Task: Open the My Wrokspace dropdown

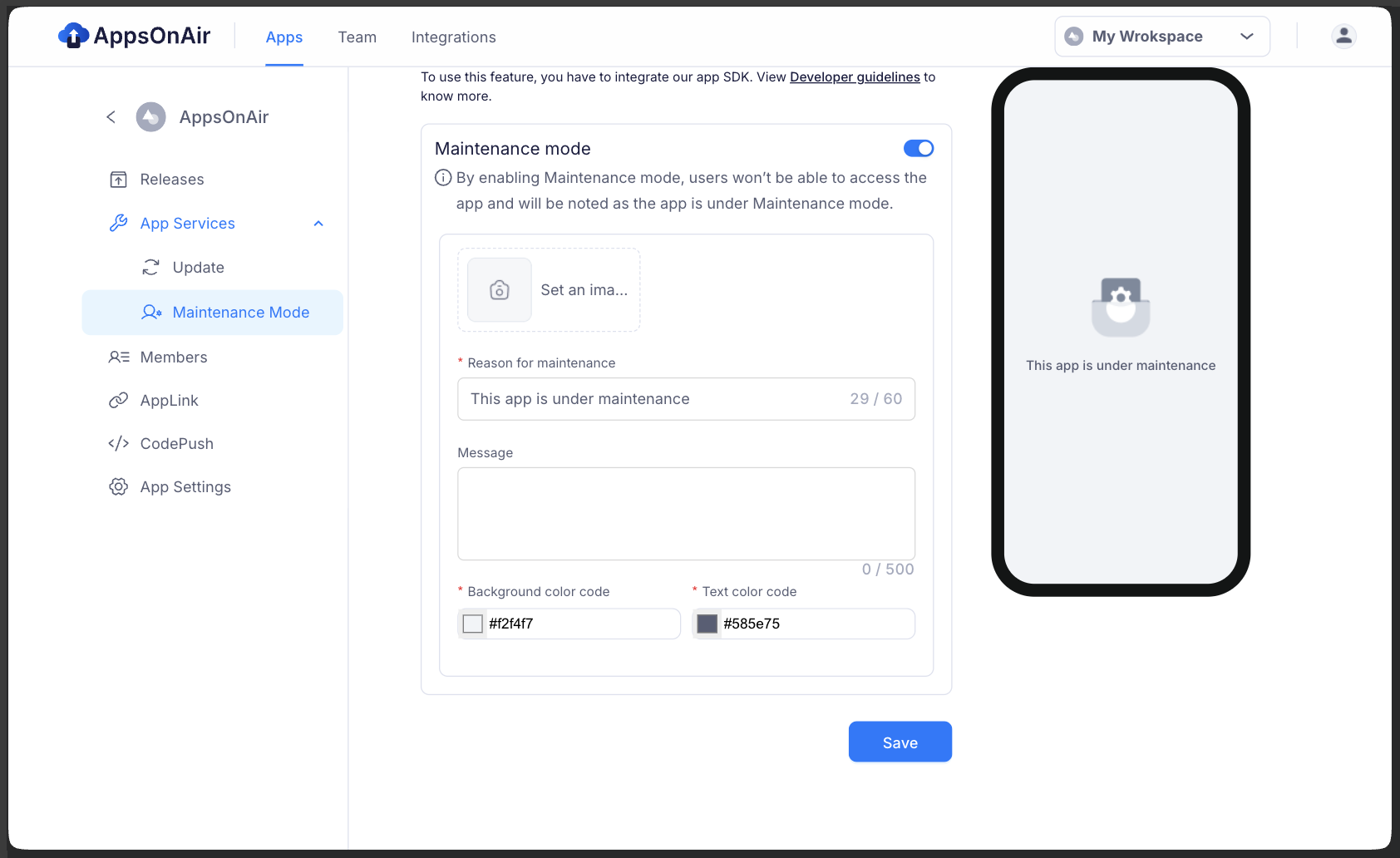Action: [1161, 37]
